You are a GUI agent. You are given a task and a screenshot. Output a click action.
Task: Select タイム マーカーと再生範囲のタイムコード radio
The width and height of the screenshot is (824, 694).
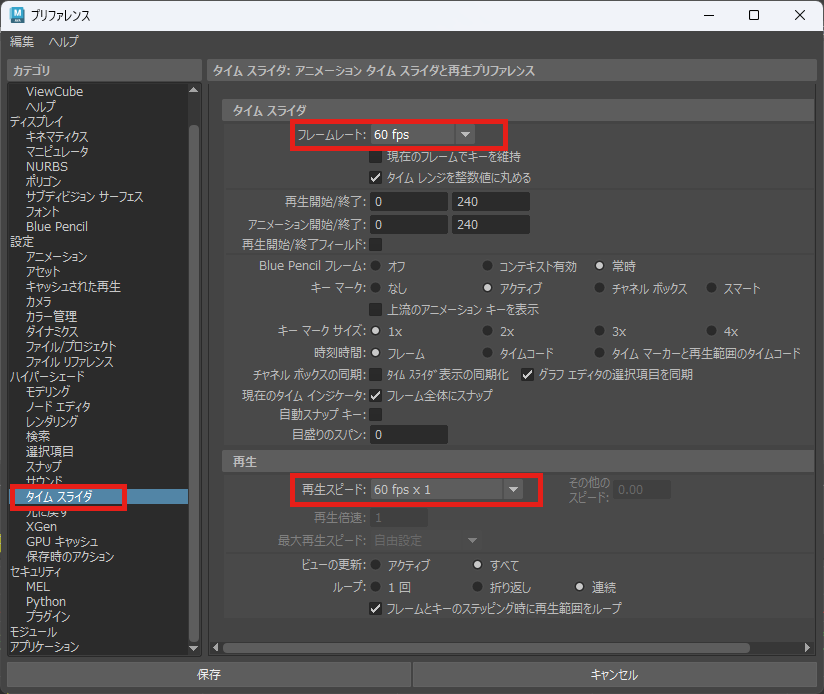tap(600, 353)
